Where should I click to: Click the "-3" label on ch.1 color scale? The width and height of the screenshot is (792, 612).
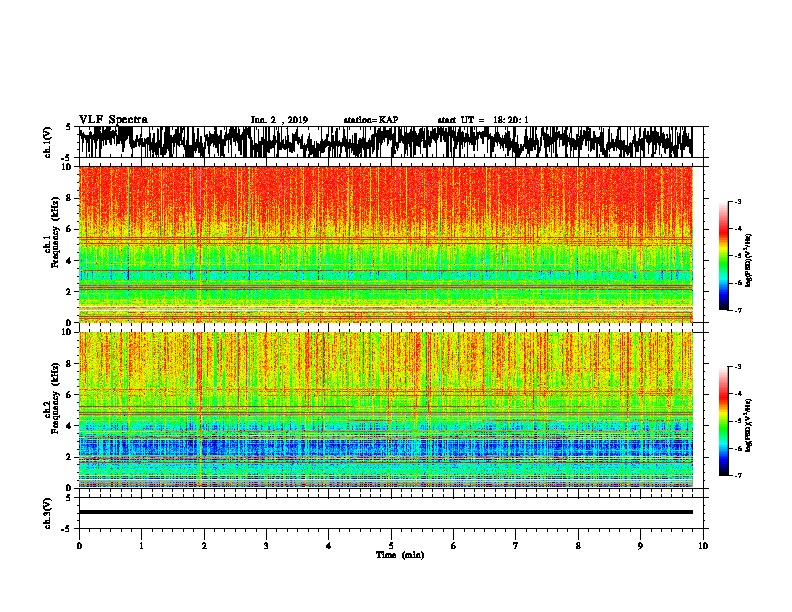click(737, 202)
